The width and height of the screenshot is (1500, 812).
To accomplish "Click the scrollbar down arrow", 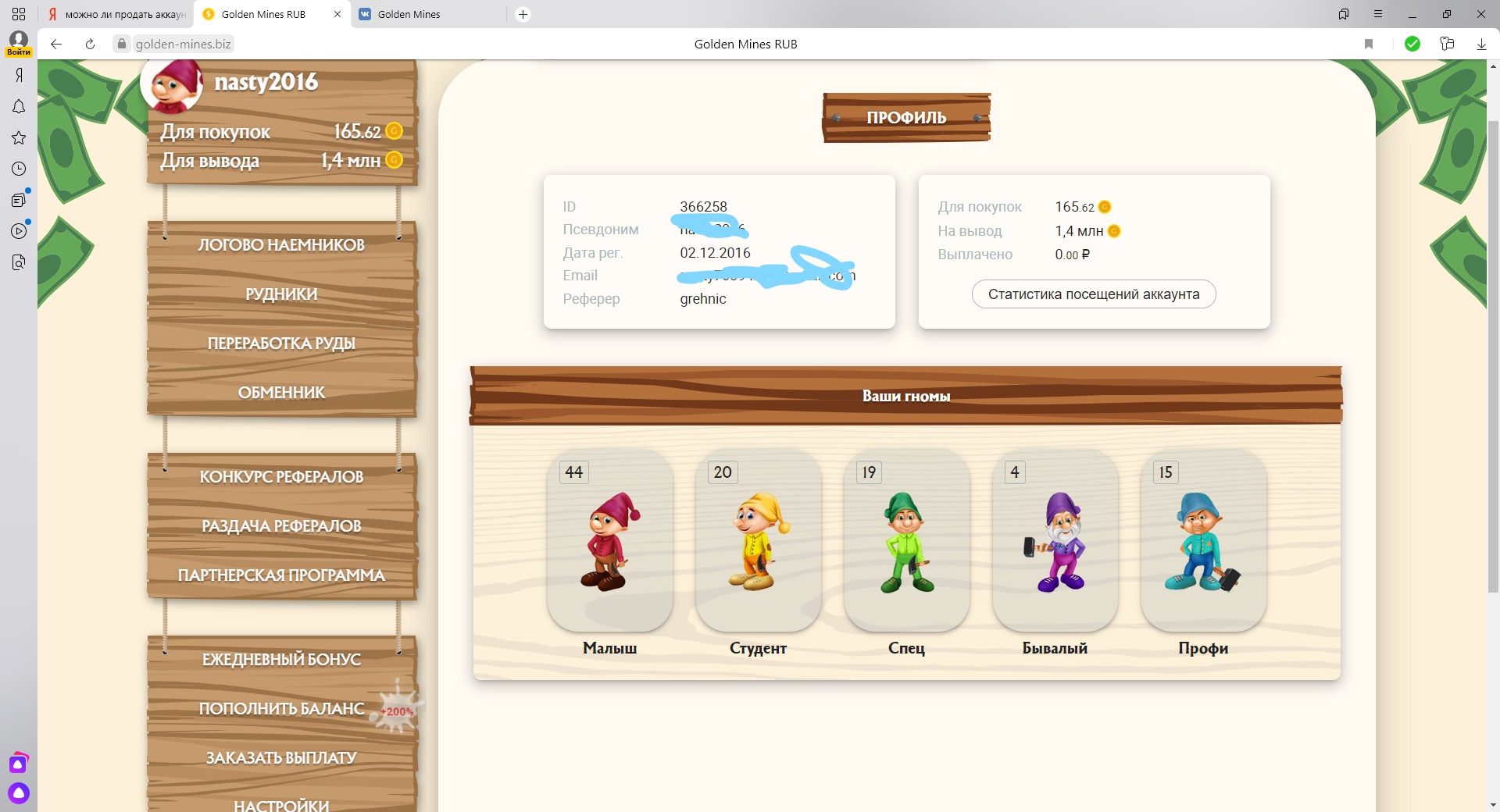I will pyautogui.click(x=1493, y=804).
